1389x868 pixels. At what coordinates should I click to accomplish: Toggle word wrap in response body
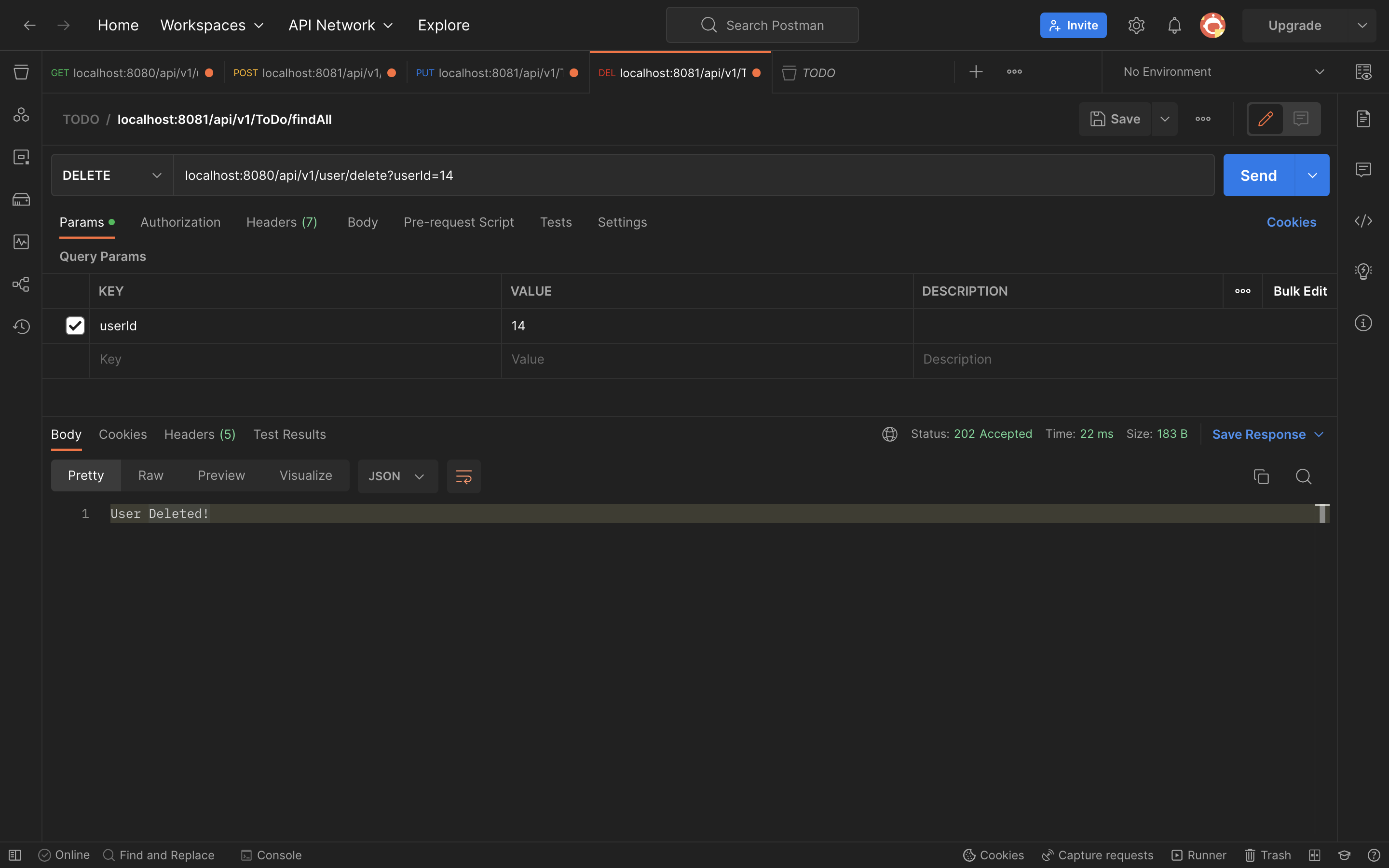[x=463, y=476]
